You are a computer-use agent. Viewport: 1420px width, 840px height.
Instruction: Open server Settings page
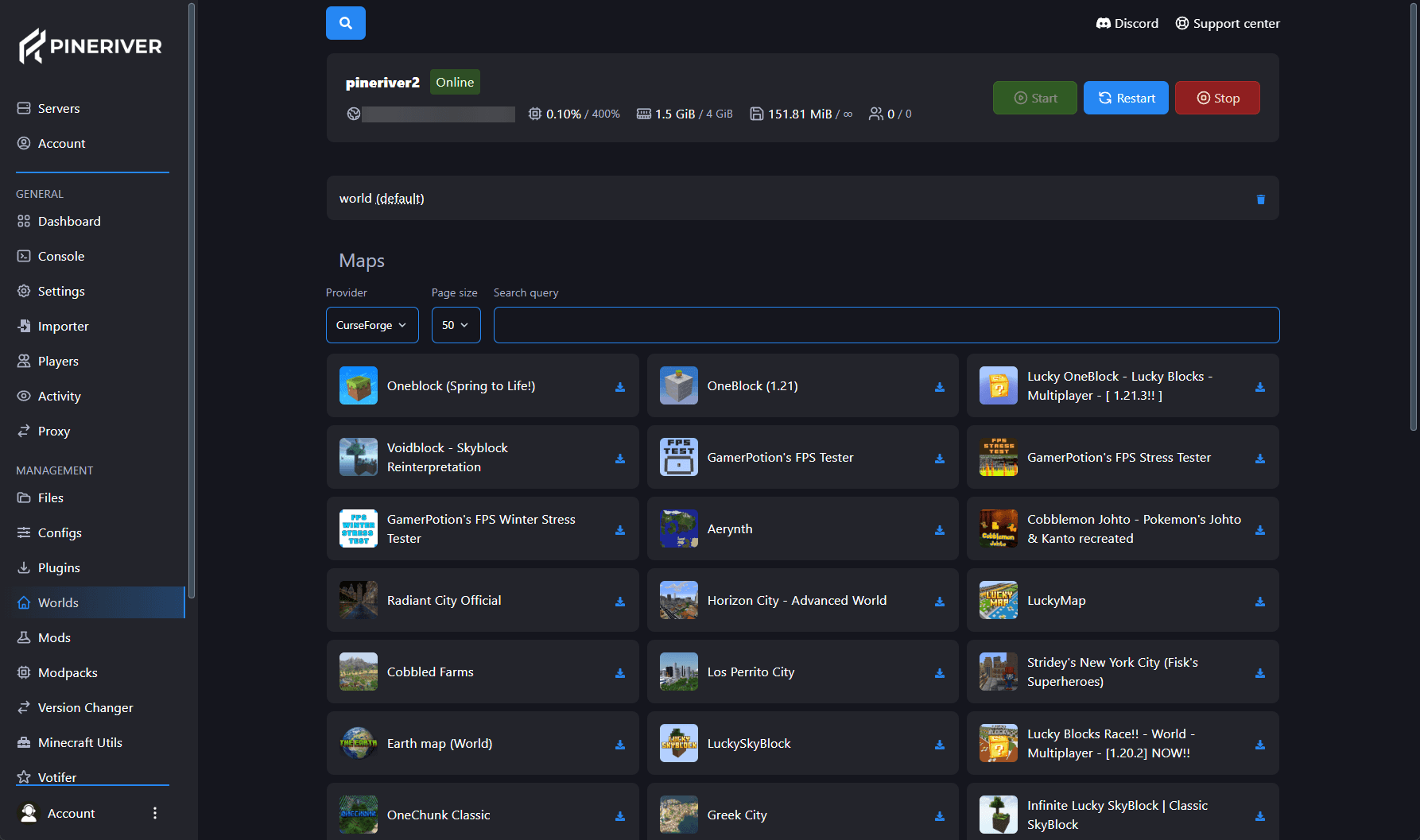51,291
